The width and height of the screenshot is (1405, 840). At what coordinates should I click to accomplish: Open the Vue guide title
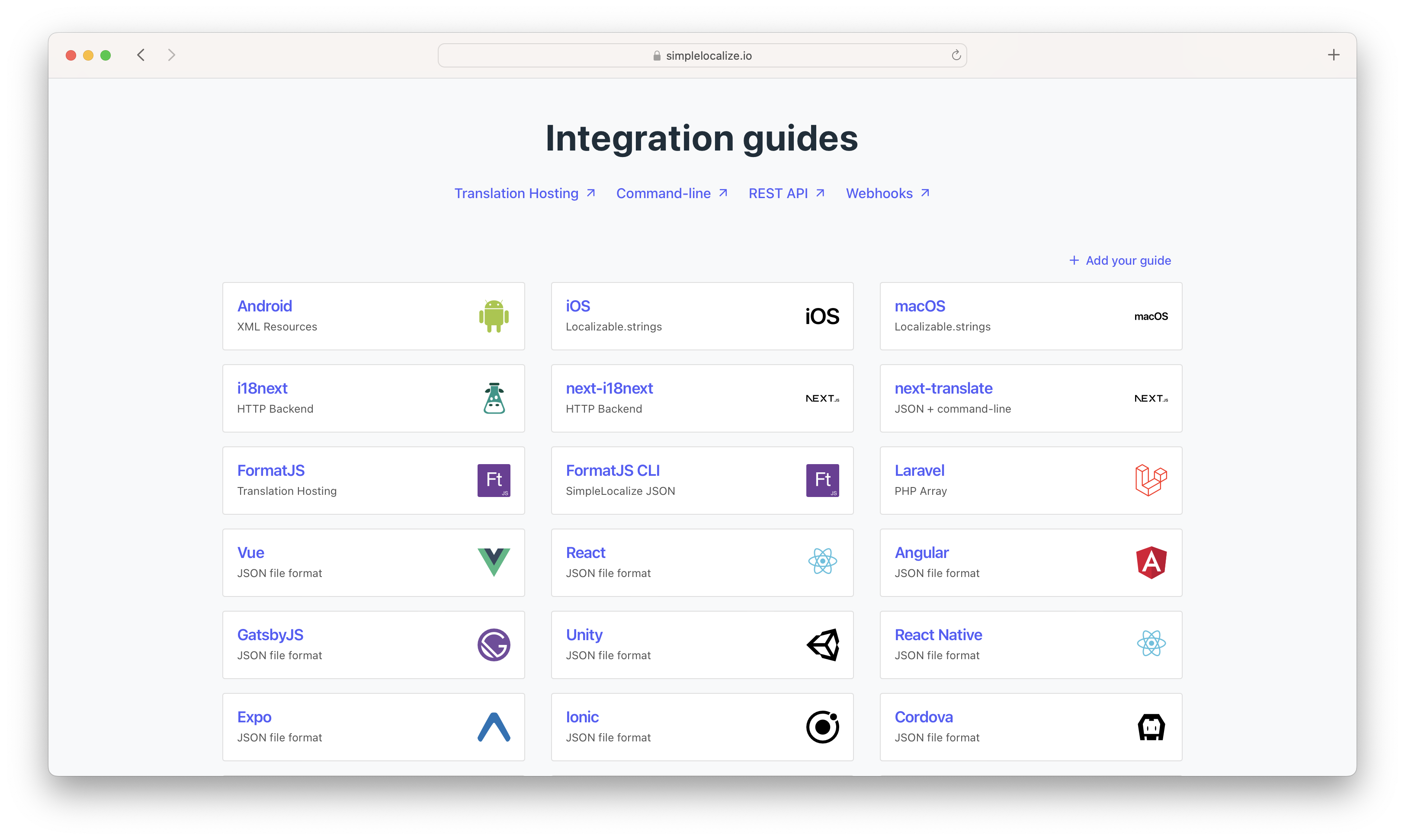click(250, 552)
